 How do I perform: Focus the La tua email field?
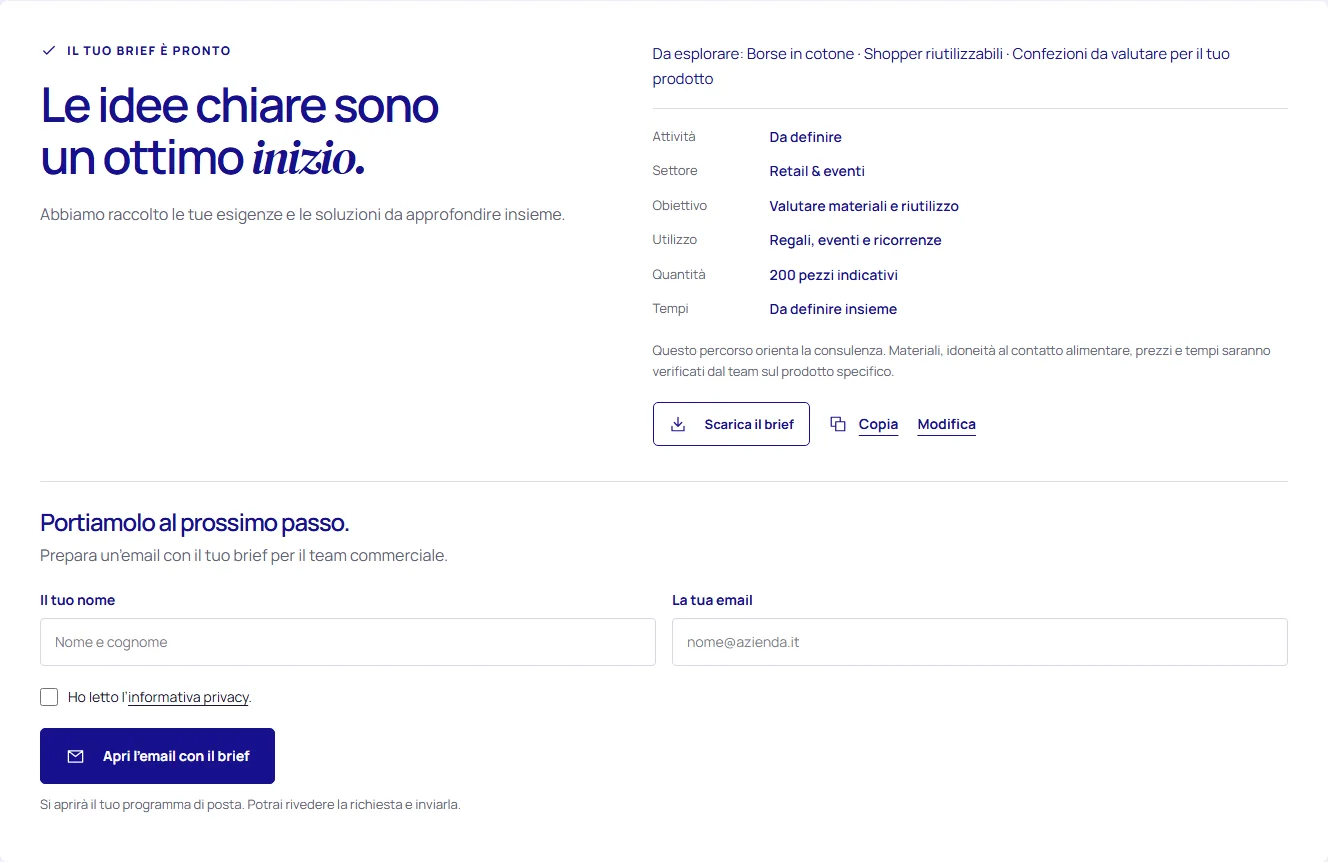click(x=980, y=642)
